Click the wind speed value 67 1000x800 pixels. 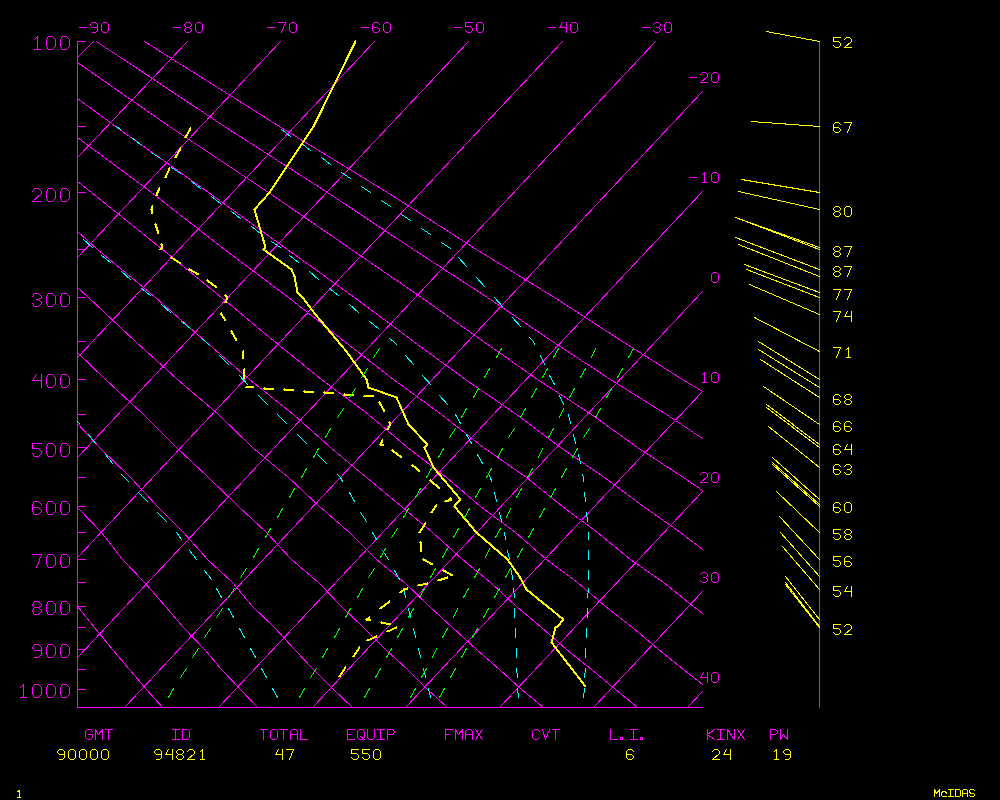pyautogui.click(x=842, y=128)
